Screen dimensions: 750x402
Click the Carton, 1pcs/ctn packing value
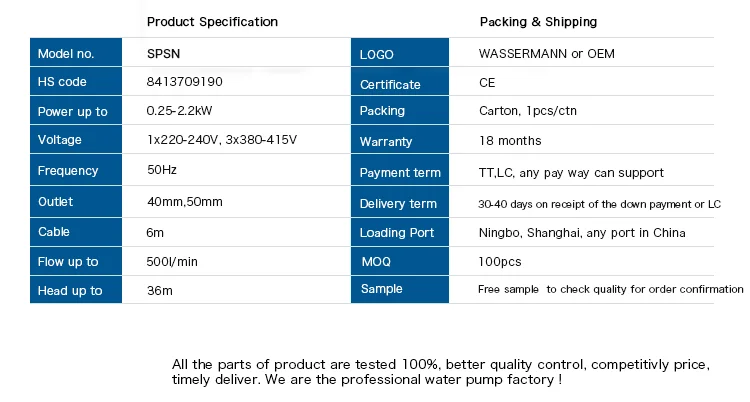527,111
